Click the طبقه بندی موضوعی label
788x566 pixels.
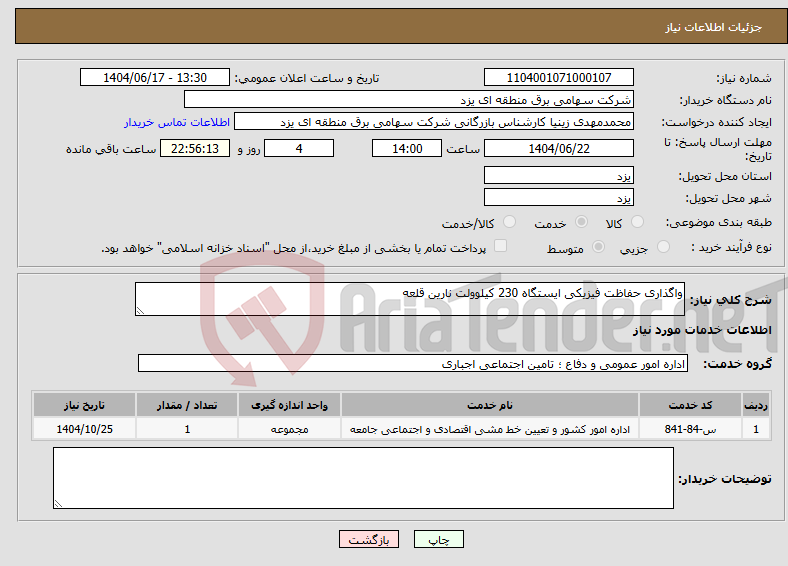point(719,222)
